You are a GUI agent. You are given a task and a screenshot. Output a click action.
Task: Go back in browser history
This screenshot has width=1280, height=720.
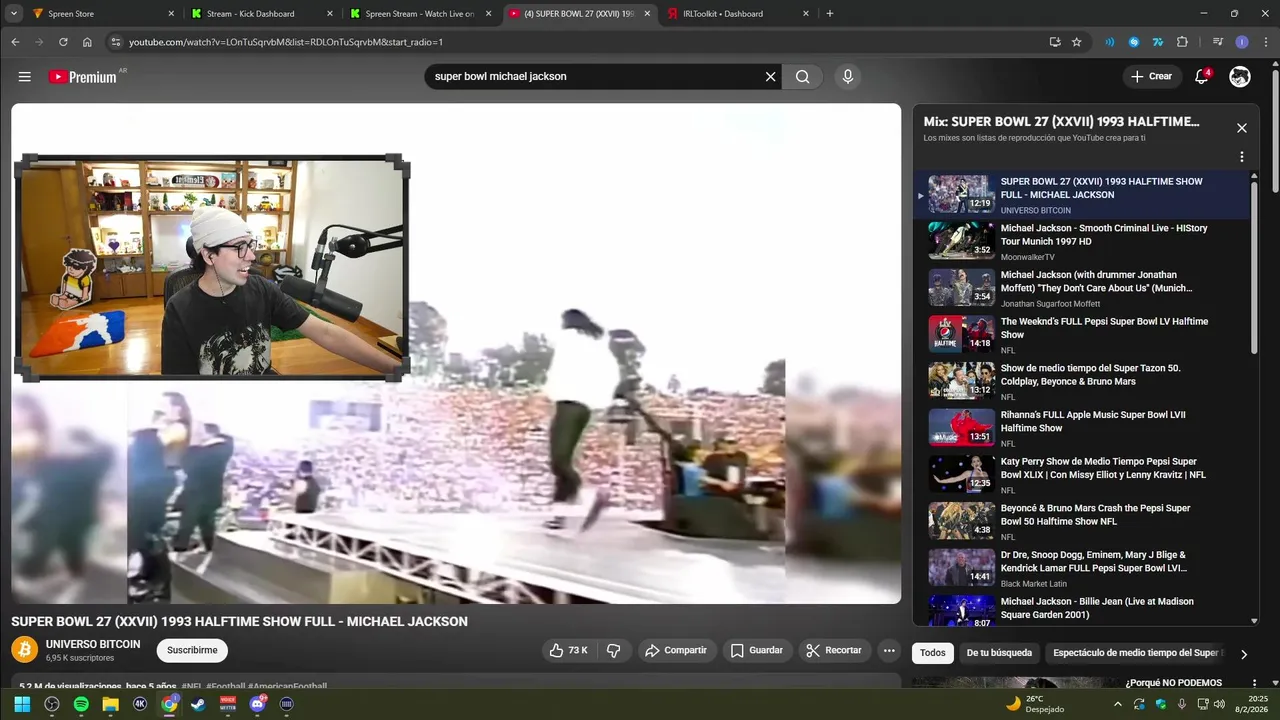(15, 42)
